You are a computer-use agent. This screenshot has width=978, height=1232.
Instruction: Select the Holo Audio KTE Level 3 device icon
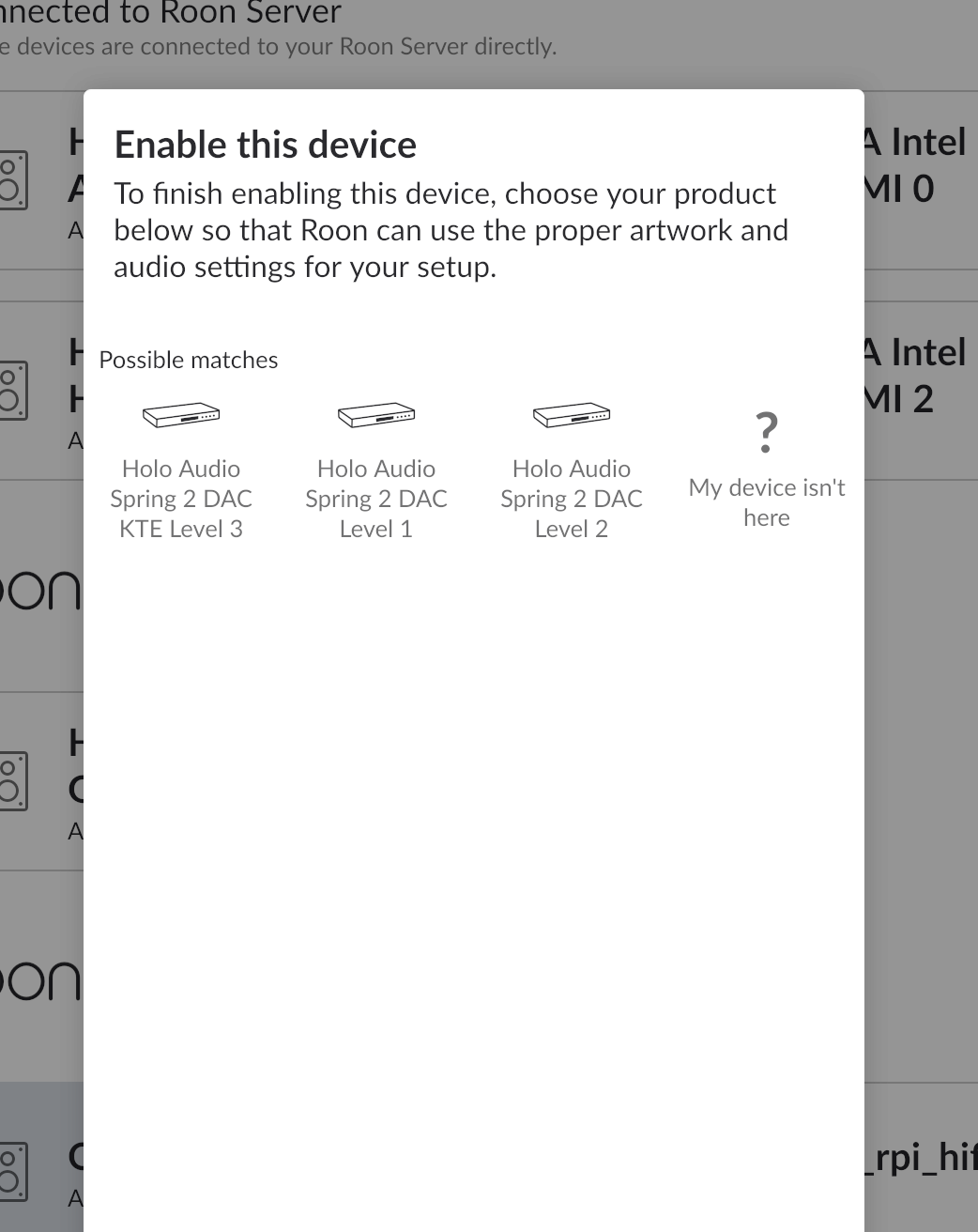coord(181,415)
